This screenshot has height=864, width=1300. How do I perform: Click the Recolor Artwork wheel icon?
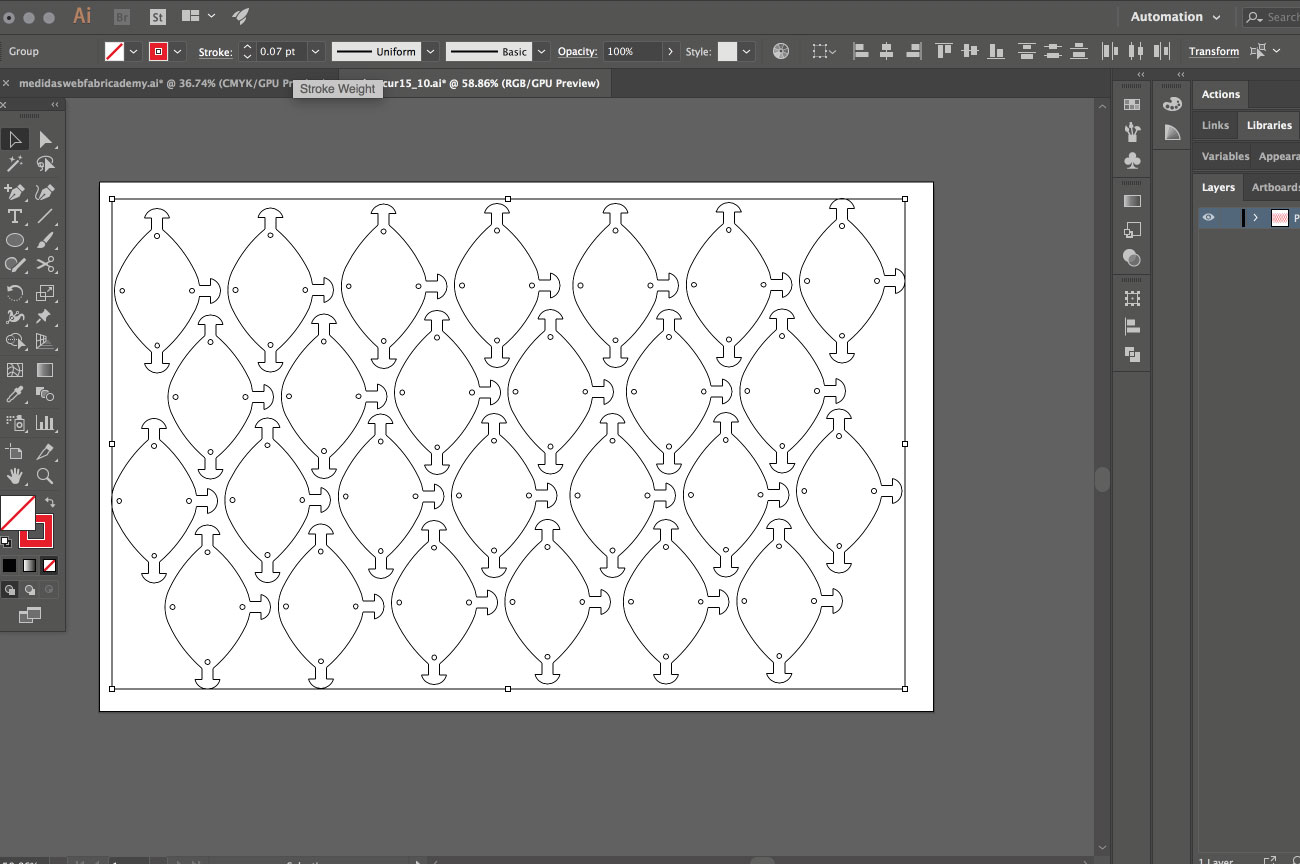click(x=781, y=51)
